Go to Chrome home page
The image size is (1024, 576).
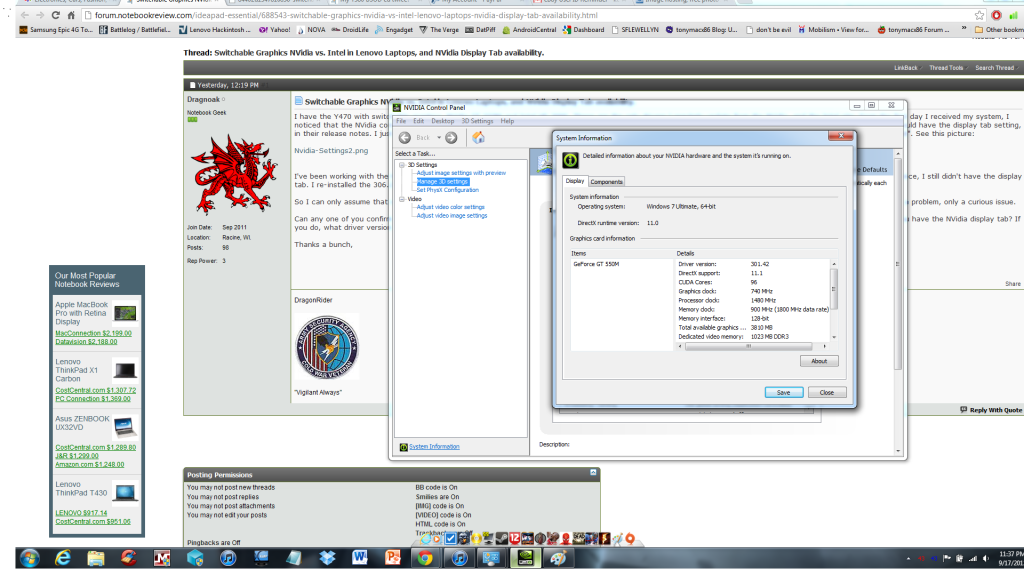[71, 15]
